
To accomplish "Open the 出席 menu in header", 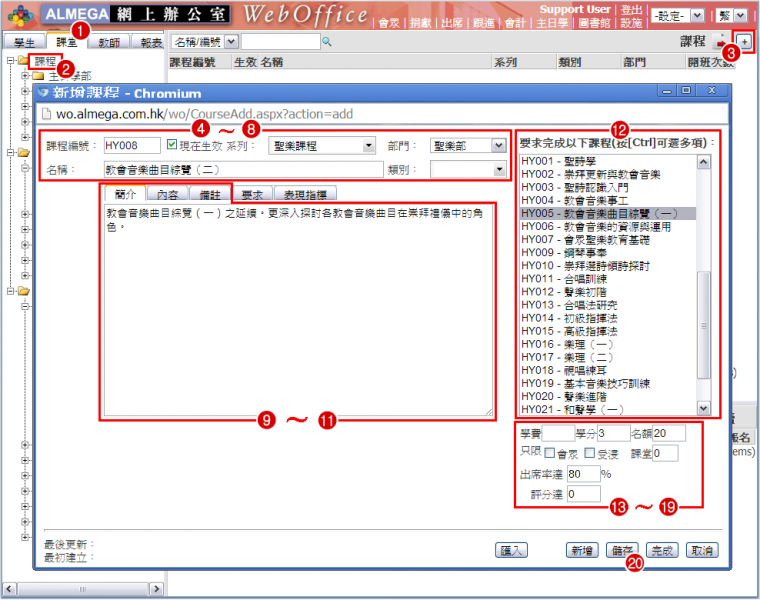I will (452, 23).
